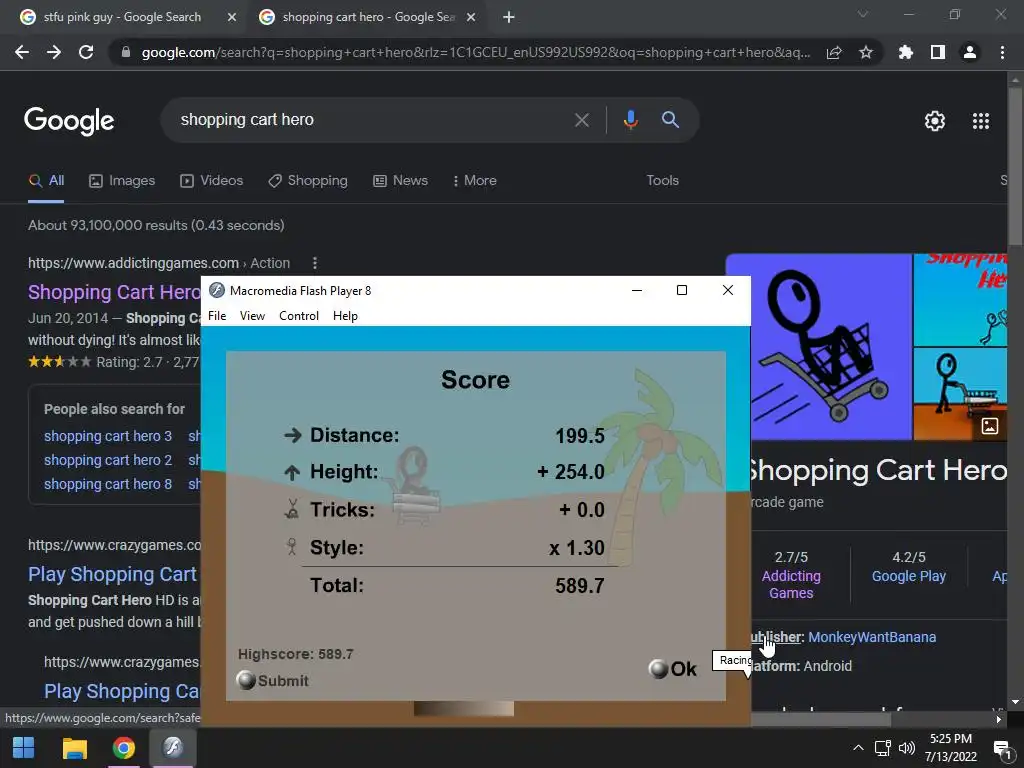
Task: Click the total score value 589.7
Action: (x=579, y=586)
